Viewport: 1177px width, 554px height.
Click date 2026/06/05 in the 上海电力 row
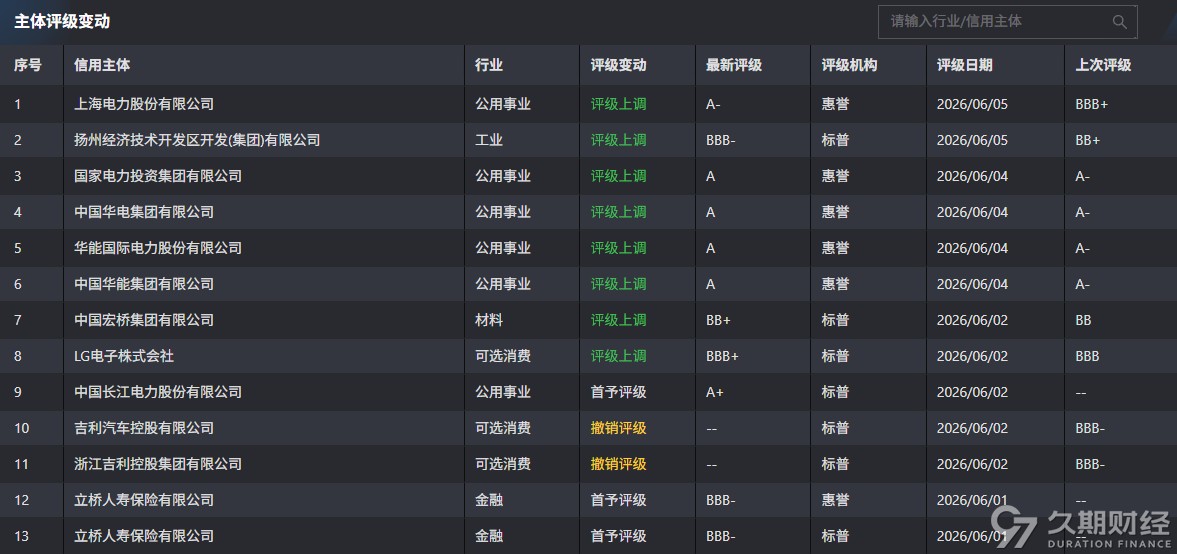tap(972, 104)
